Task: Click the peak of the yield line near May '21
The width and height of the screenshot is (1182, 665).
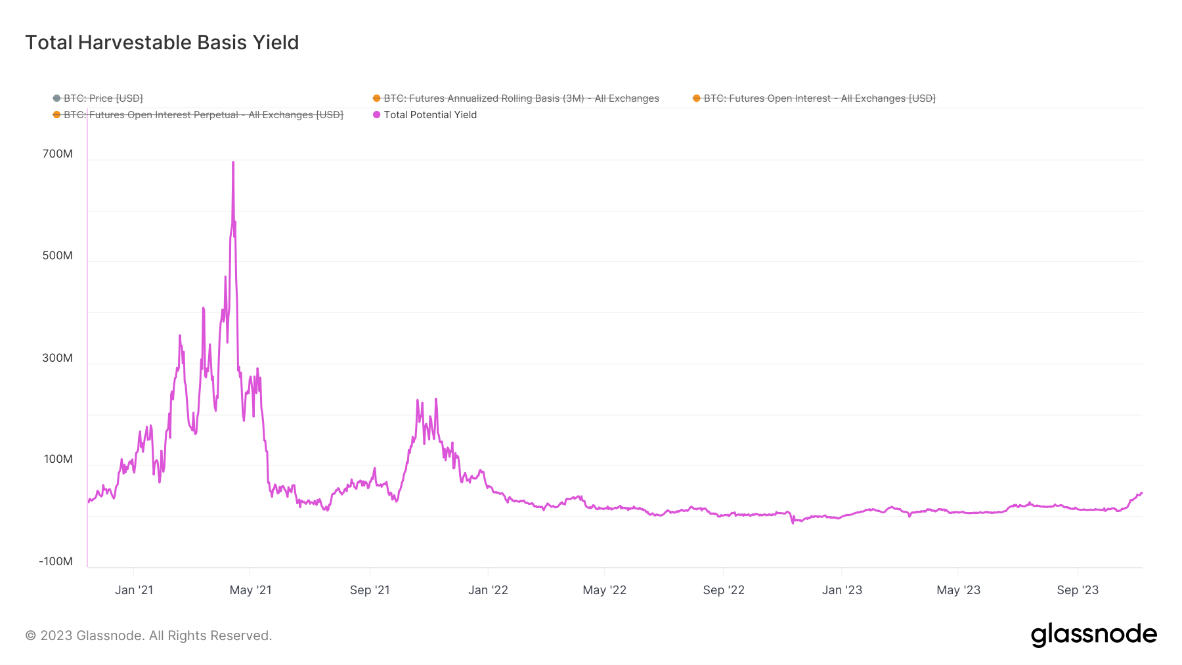Action: (x=233, y=160)
